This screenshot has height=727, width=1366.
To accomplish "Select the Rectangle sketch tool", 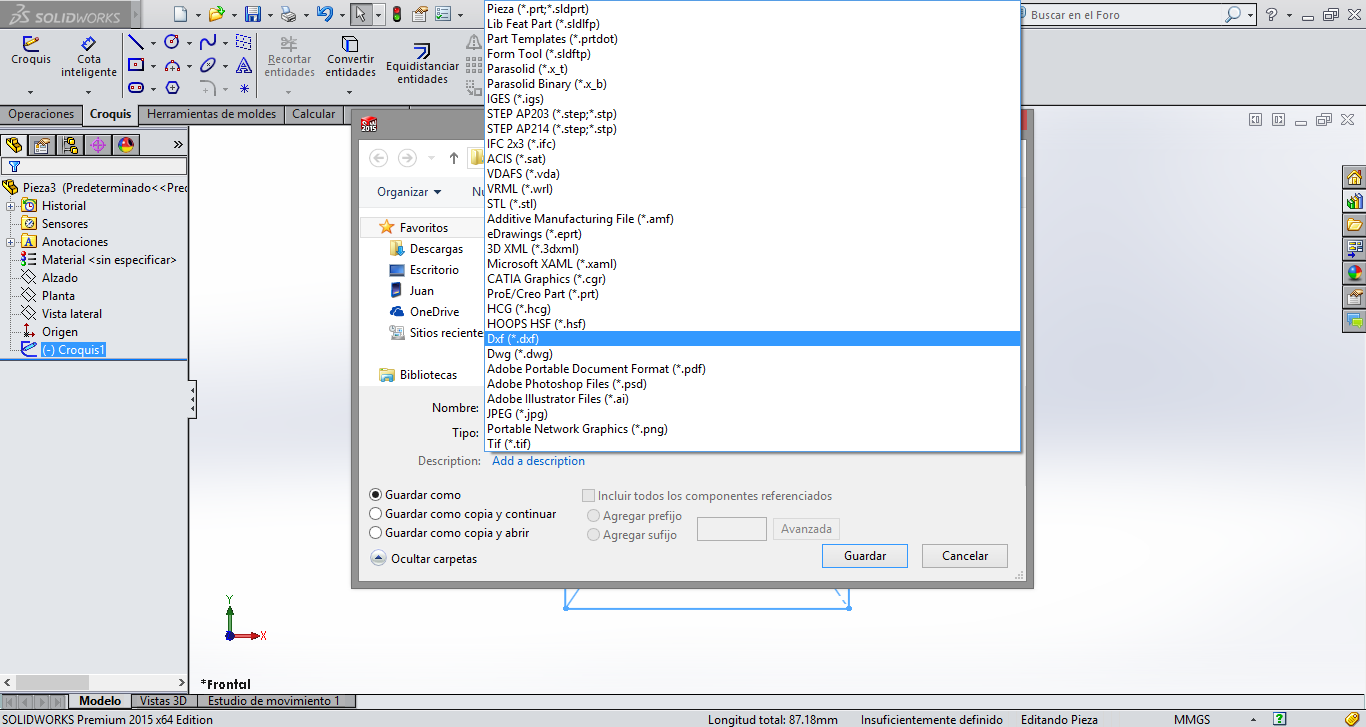I will [x=136, y=65].
